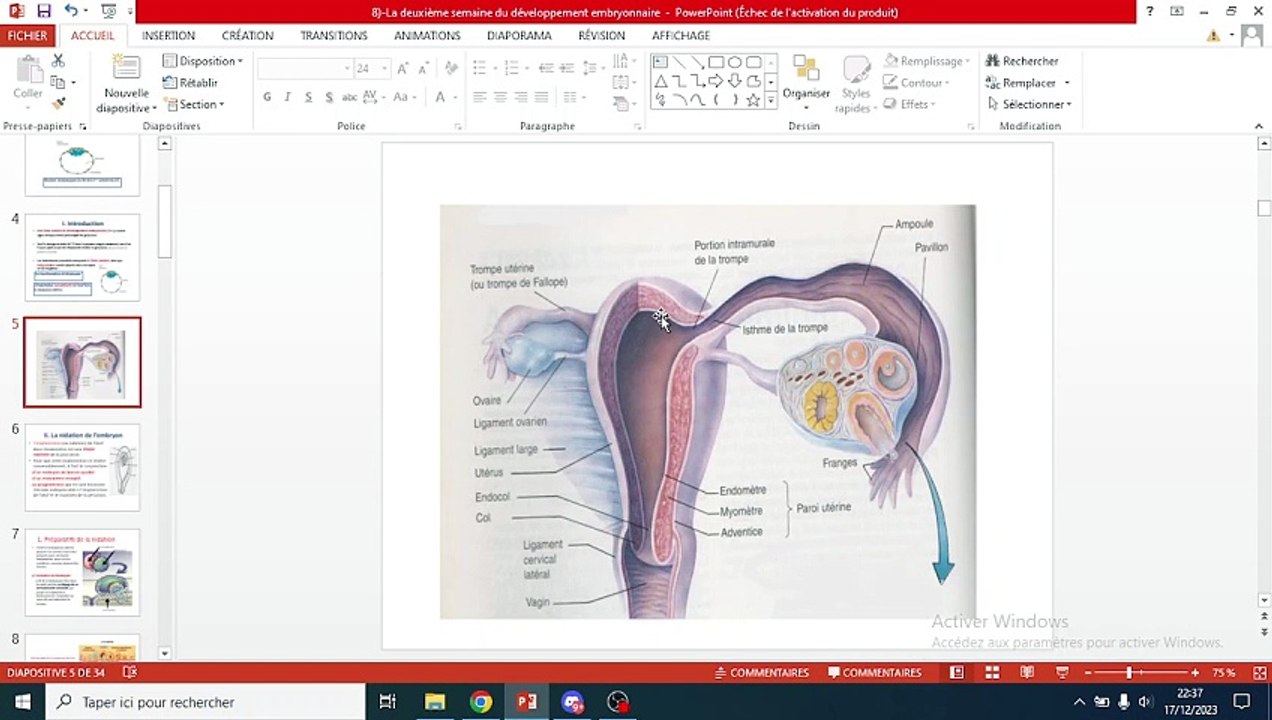1272x720 pixels.
Task: Toggle underline formatting (S)
Action: click(x=308, y=97)
